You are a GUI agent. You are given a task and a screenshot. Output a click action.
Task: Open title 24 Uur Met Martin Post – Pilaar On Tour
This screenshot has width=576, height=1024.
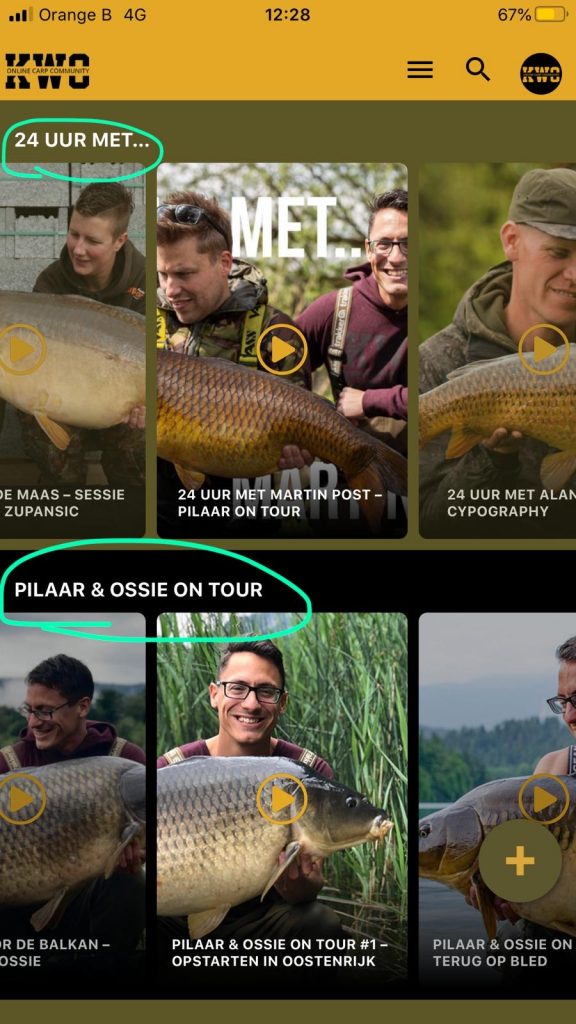point(280,503)
